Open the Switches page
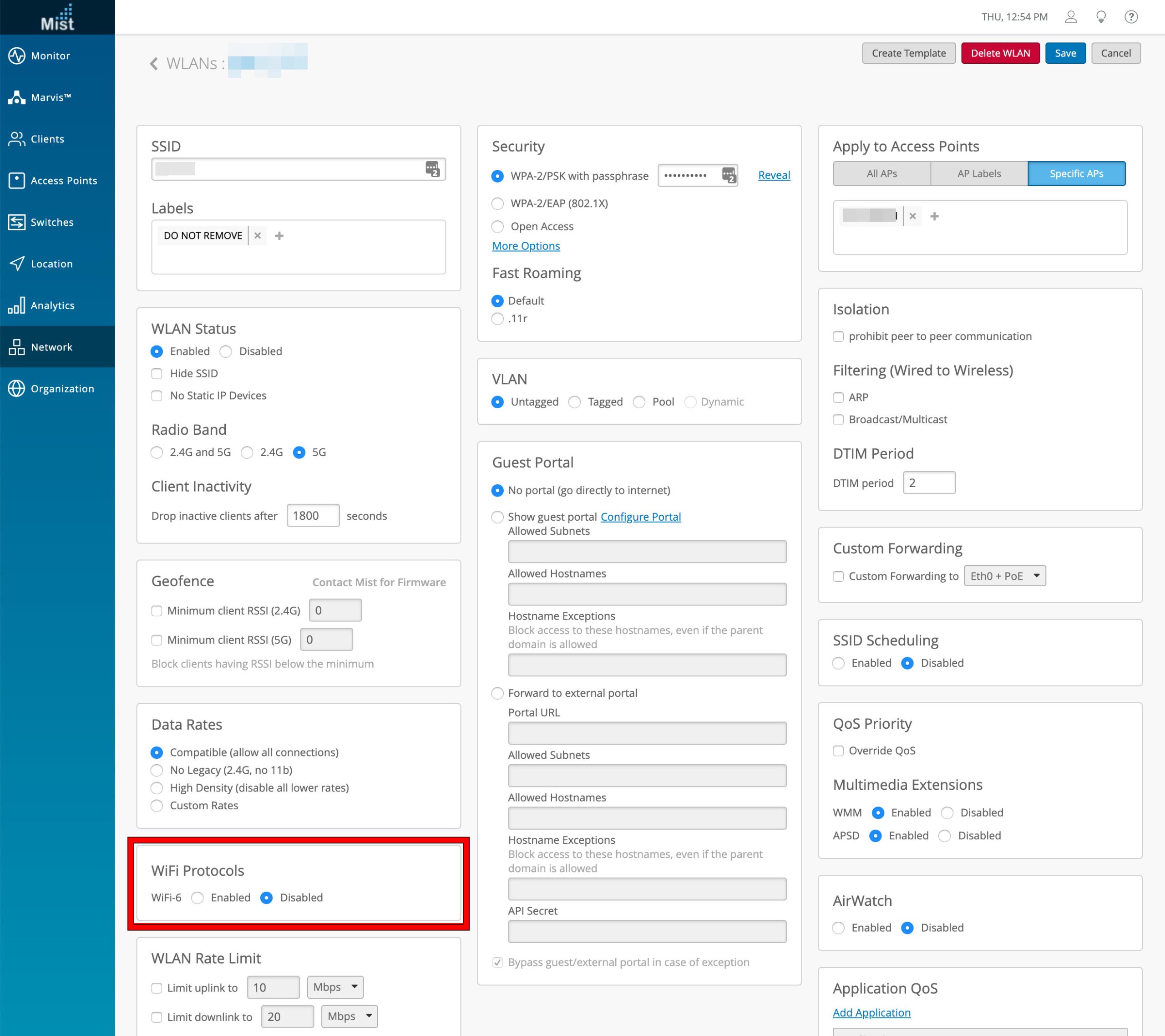Screen dimensions: 1165x1036 tap(52, 222)
